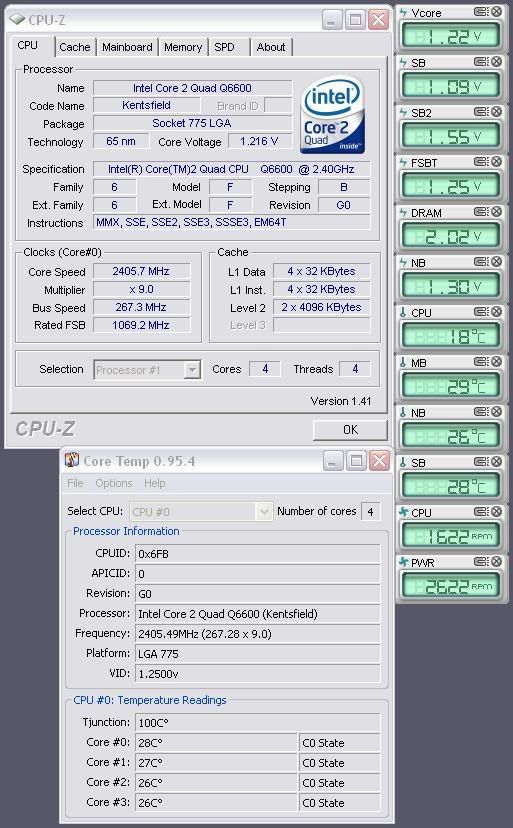Close the Vcore voltage gadget with its X icon

tap(496, 12)
